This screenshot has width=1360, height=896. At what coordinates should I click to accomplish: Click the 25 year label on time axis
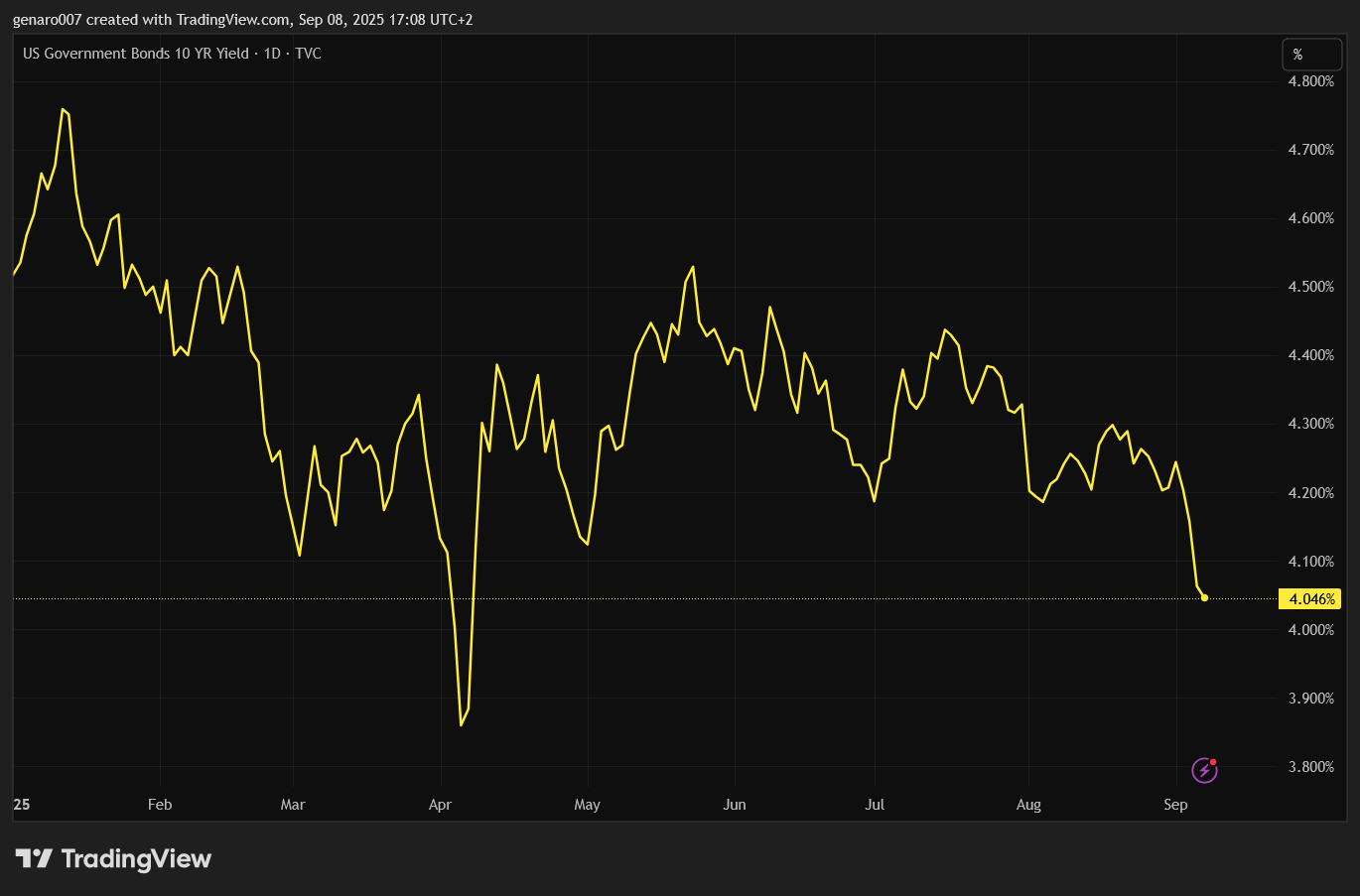(x=22, y=805)
